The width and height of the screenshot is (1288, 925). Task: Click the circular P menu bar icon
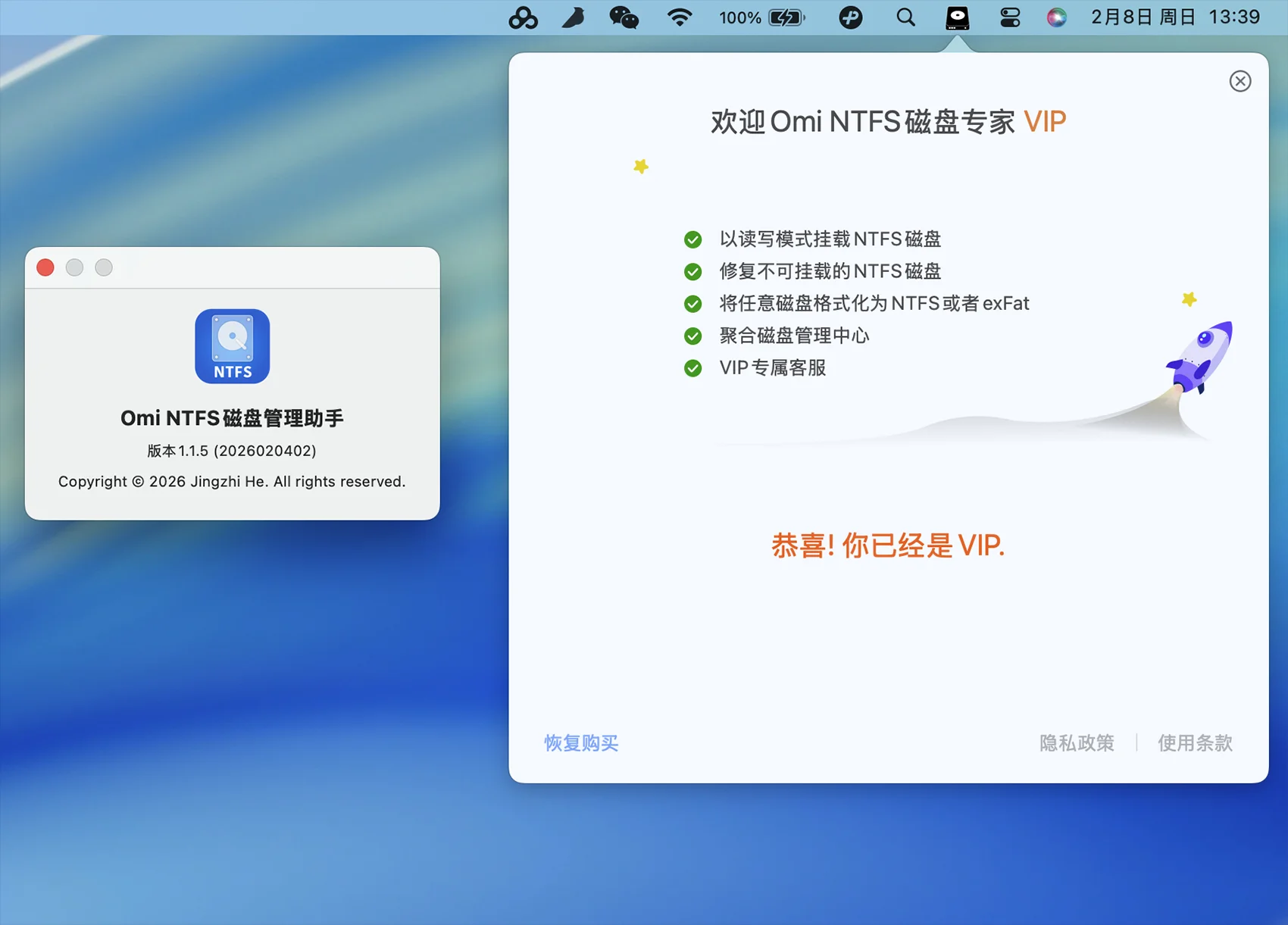(x=850, y=17)
